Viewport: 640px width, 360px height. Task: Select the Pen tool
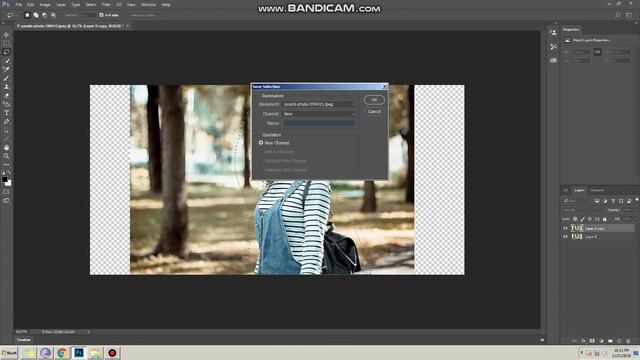tap(6, 122)
